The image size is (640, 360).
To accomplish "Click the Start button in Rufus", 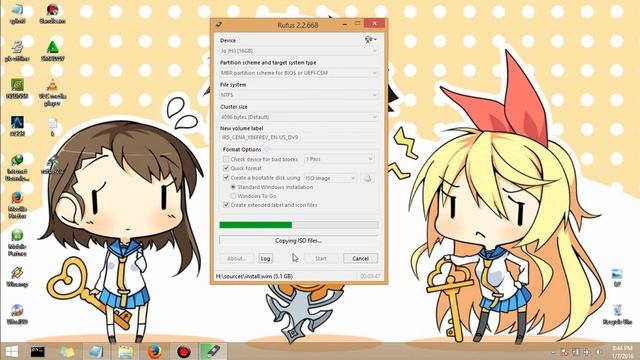I will 321,258.
